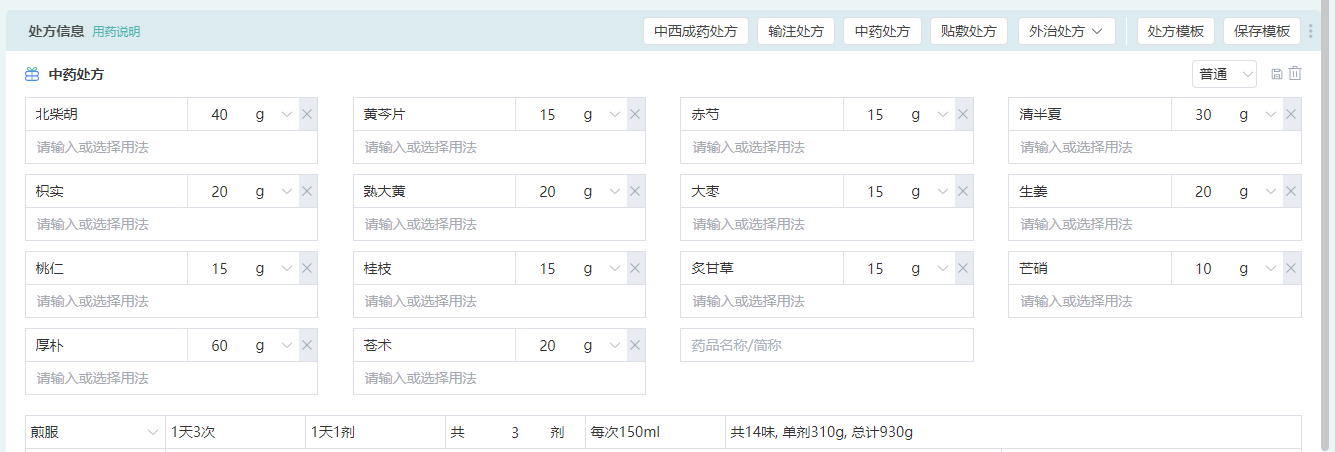Open the three-dot more options menu
1335x452 pixels.
click(1311, 31)
